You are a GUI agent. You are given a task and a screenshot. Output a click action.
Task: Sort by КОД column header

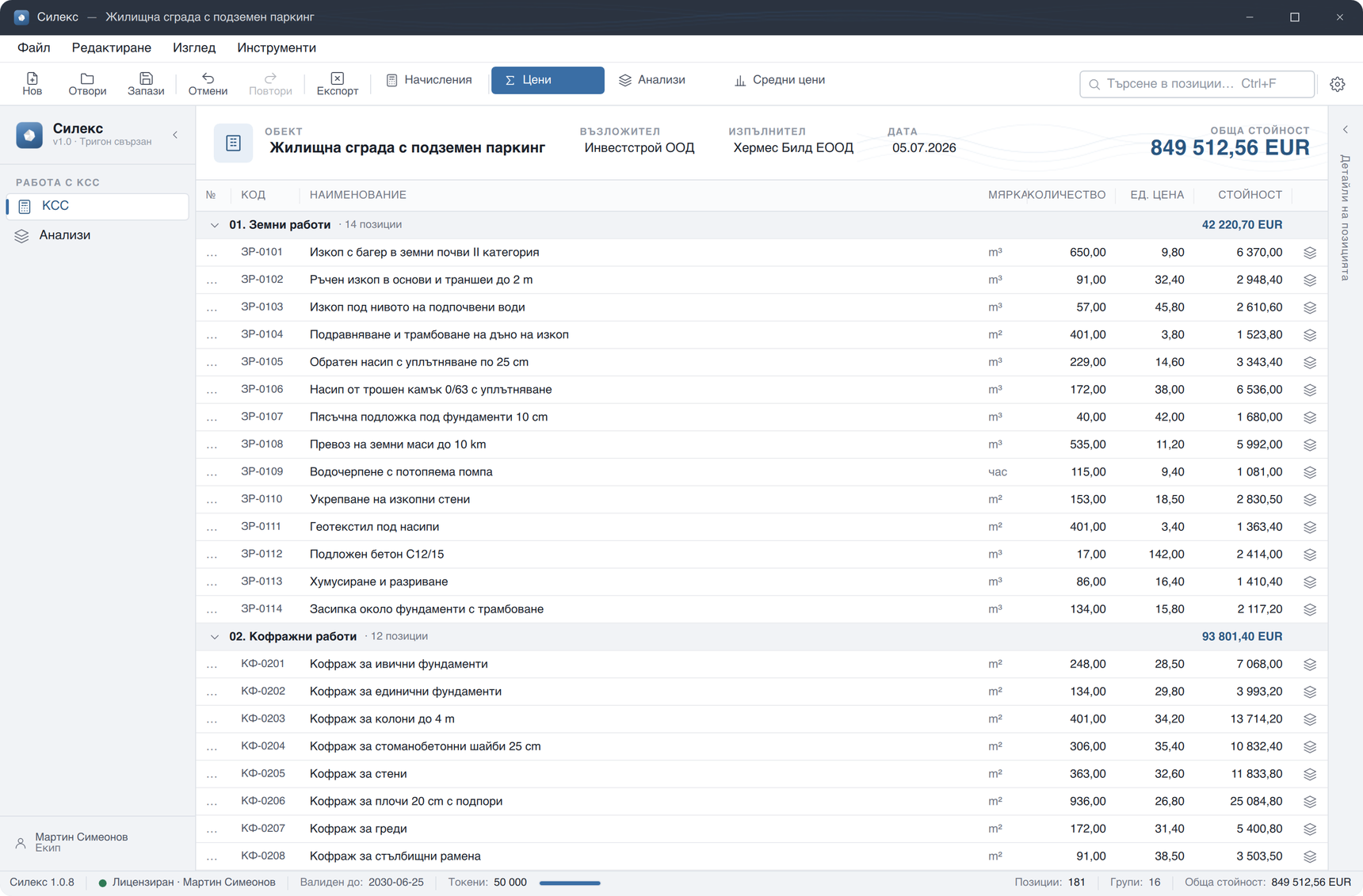(x=254, y=195)
